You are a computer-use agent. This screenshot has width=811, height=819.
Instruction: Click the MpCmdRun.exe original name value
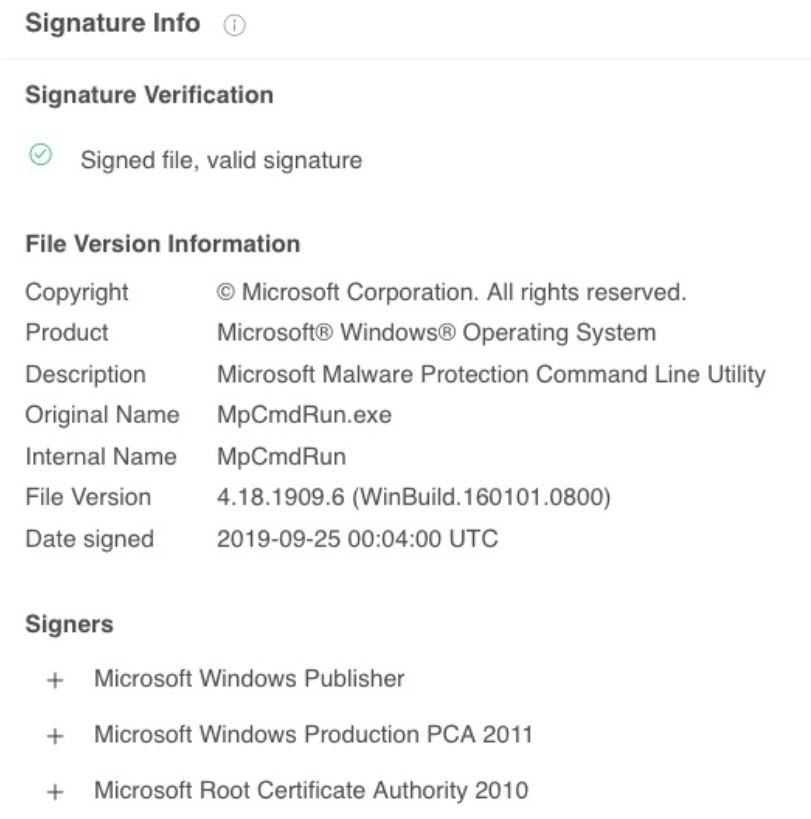[x=304, y=415]
